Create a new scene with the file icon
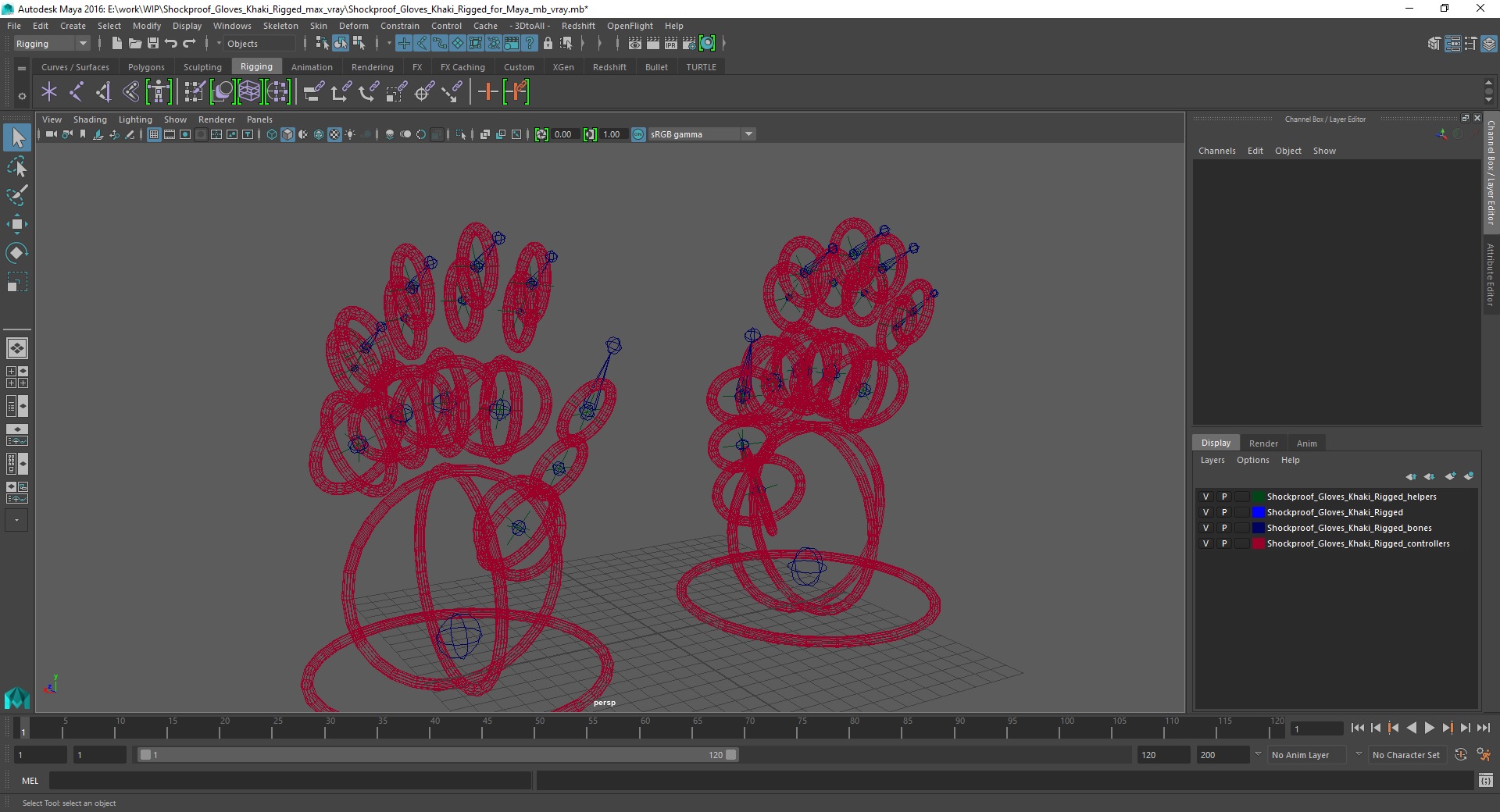 (117, 44)
